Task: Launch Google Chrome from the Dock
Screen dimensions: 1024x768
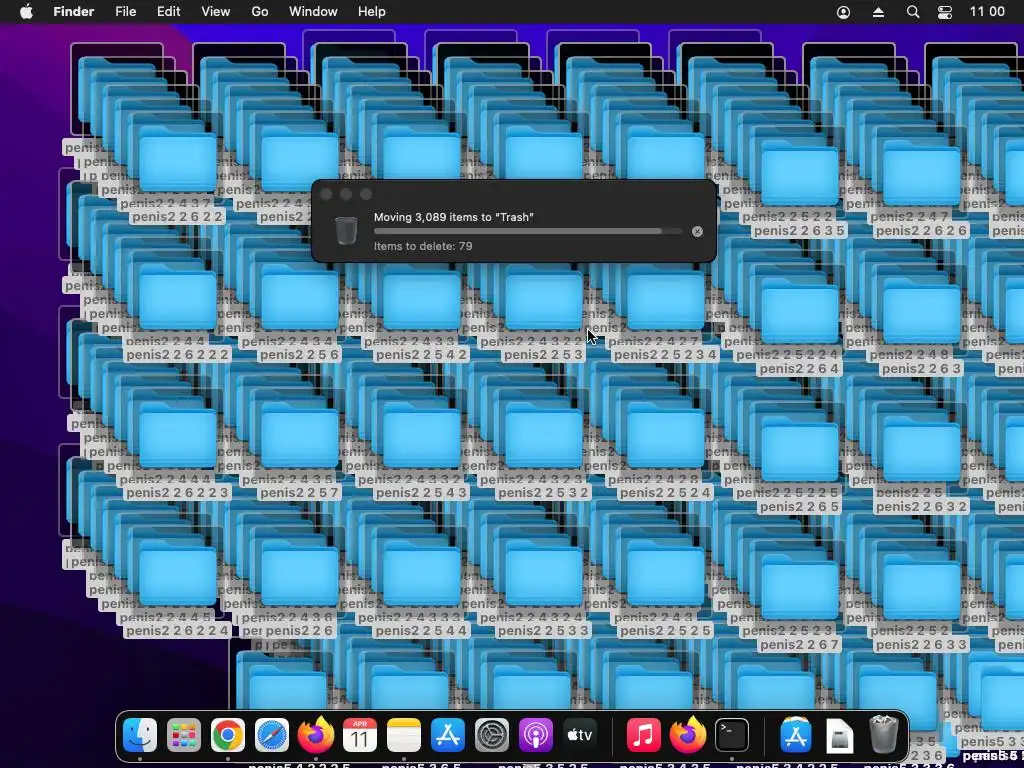Action: pyautogui.click(x=227, y=735)
